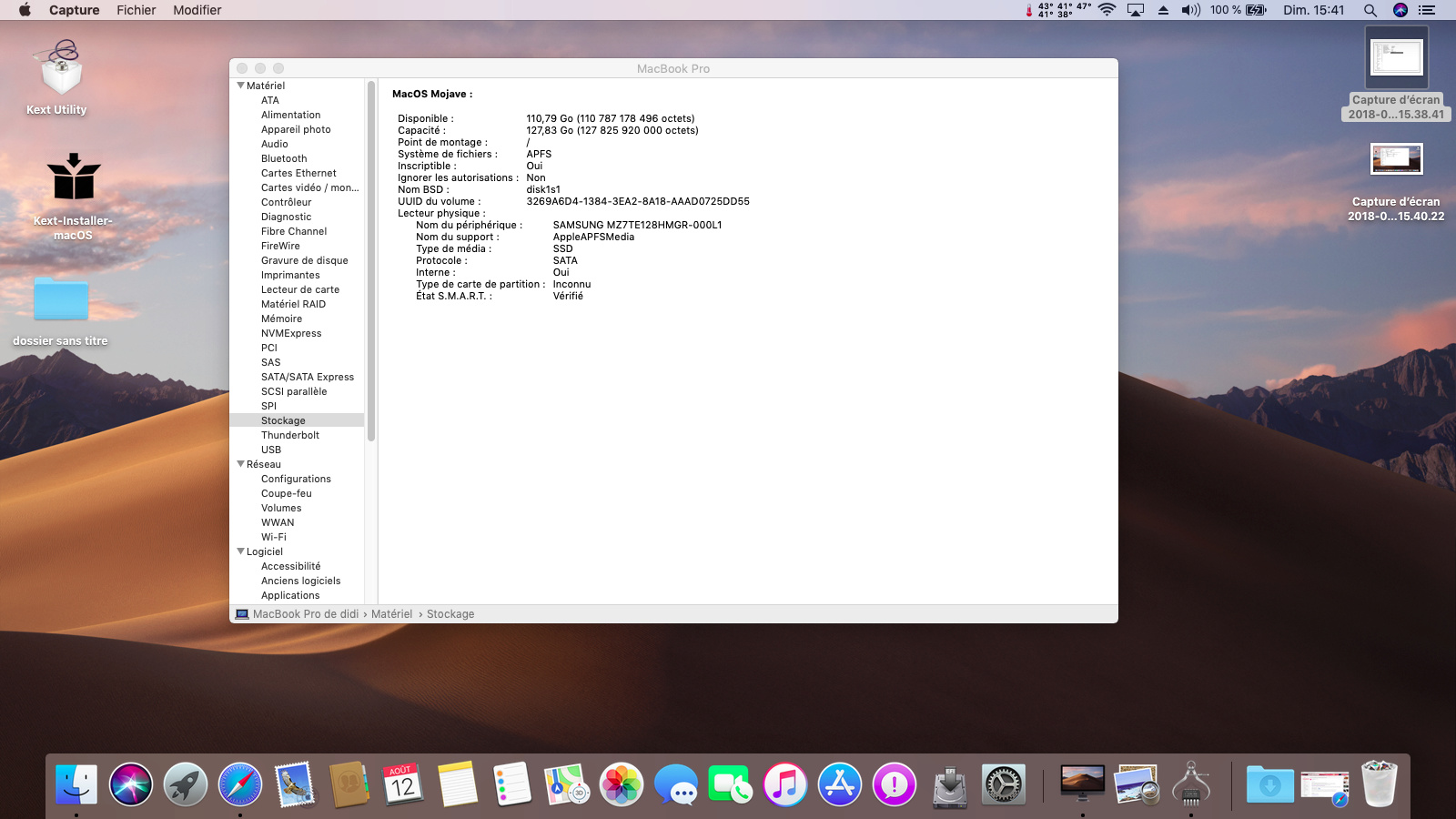The image size is (1456, 819).
Task: Open Finder from the dock
Action: (76, 784)
